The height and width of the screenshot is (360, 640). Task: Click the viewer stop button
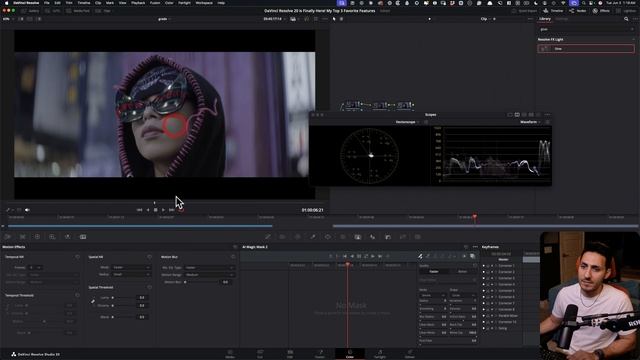(156, 210)
